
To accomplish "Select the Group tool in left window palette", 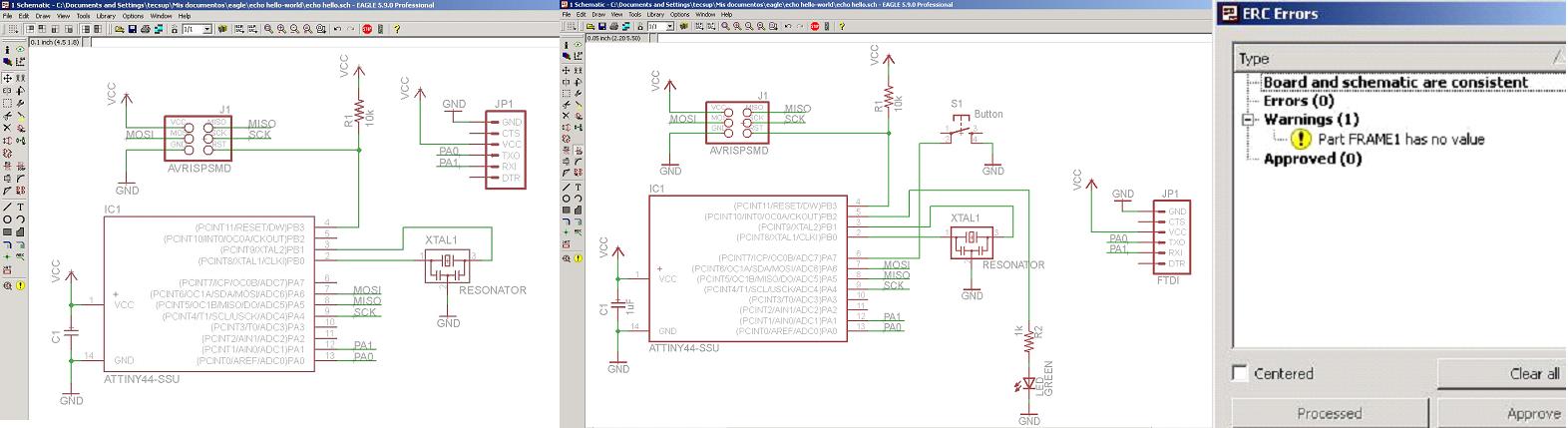I will tap(7, 103).
